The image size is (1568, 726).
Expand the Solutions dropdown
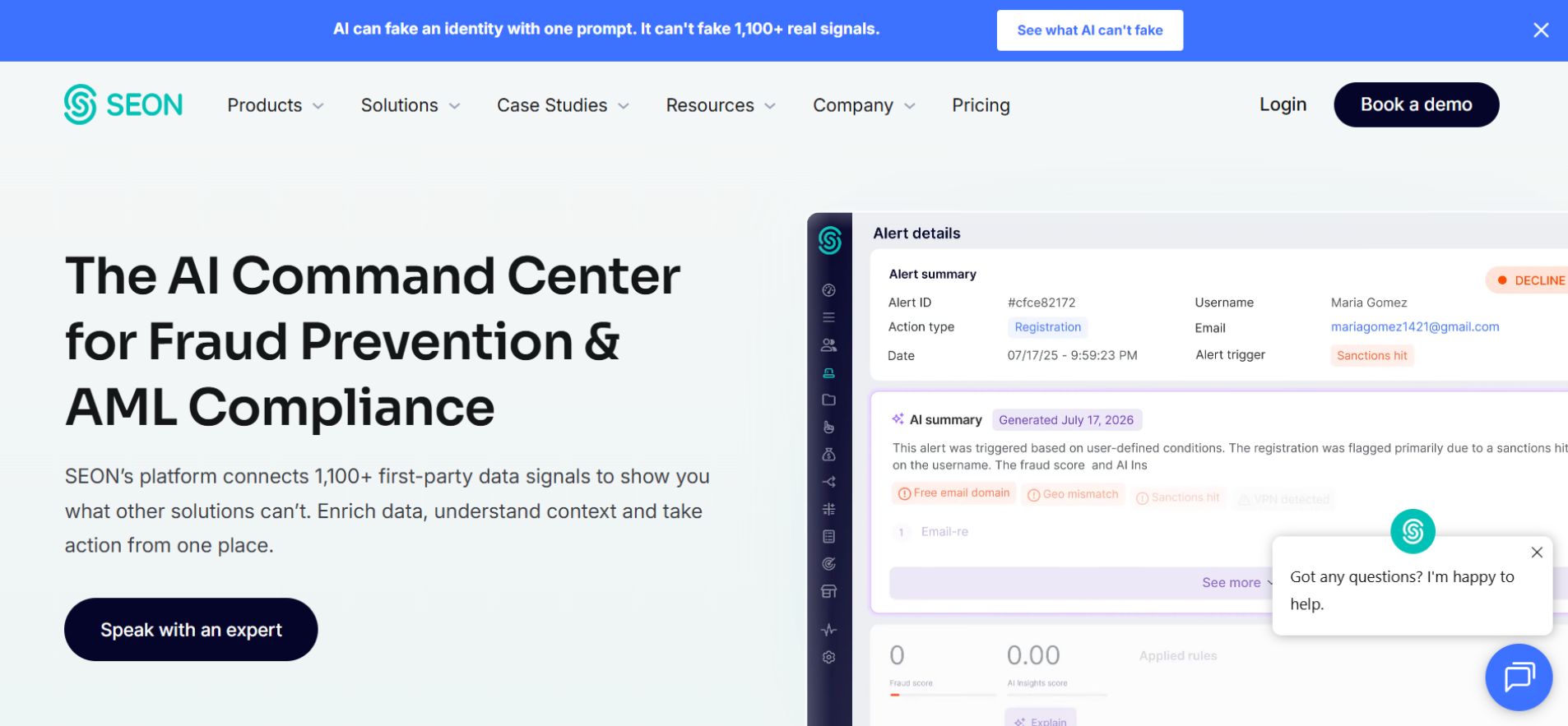(411, 105)
